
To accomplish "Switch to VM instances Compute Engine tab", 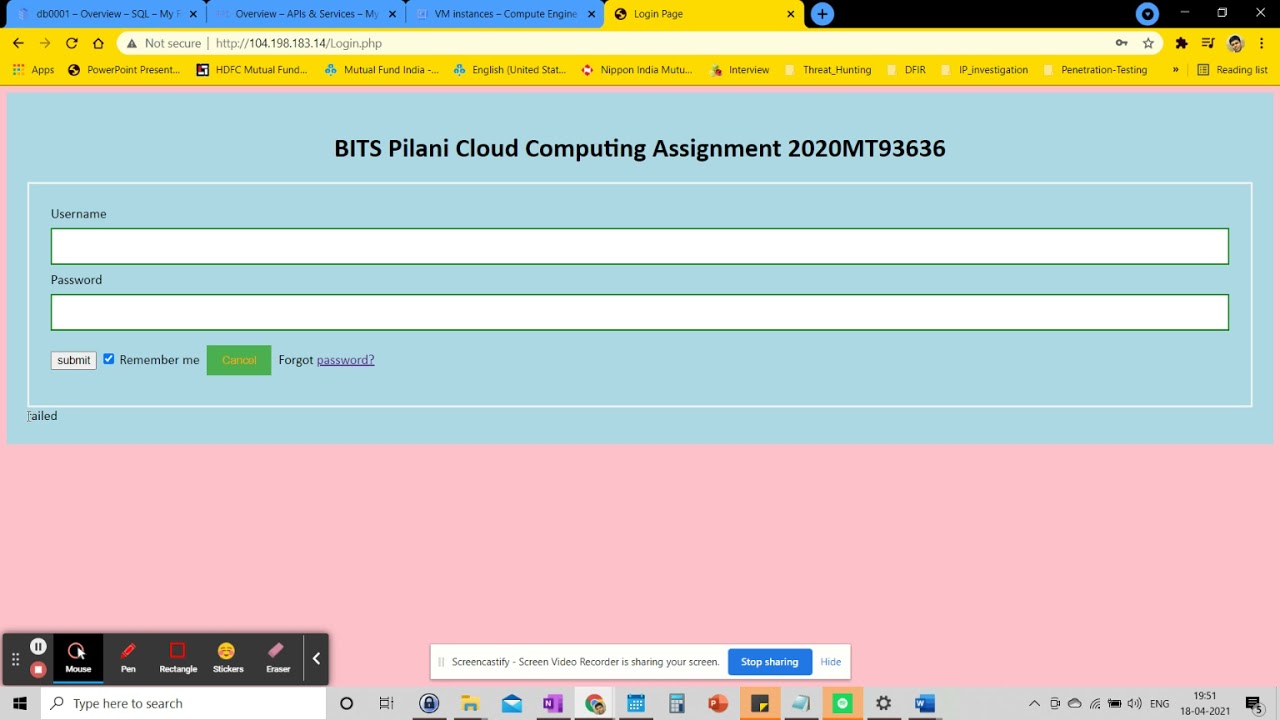I will (x=505, y=14).
